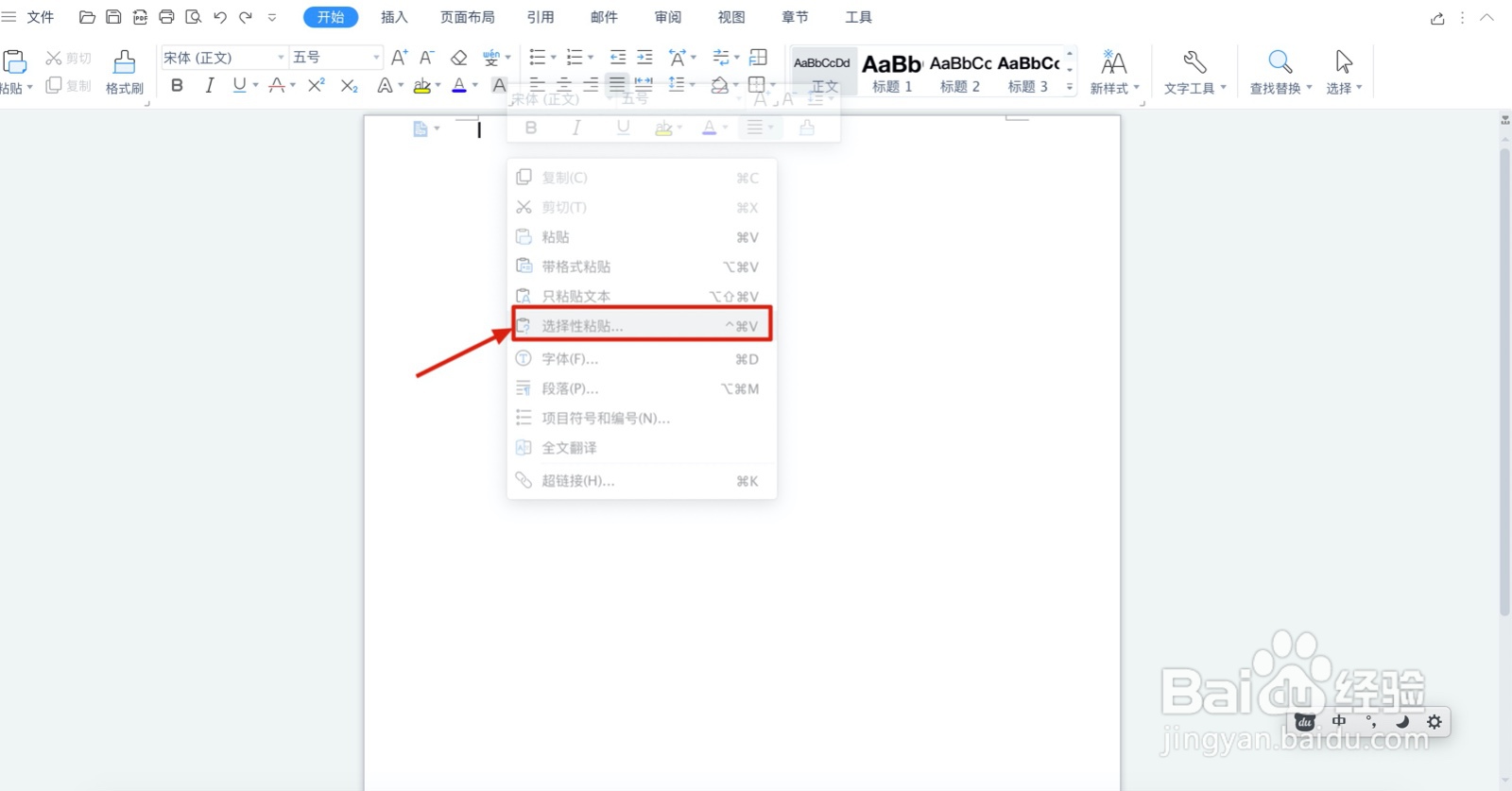Expand the underline style arrow
1512x791 pixels.
point(255,85)
